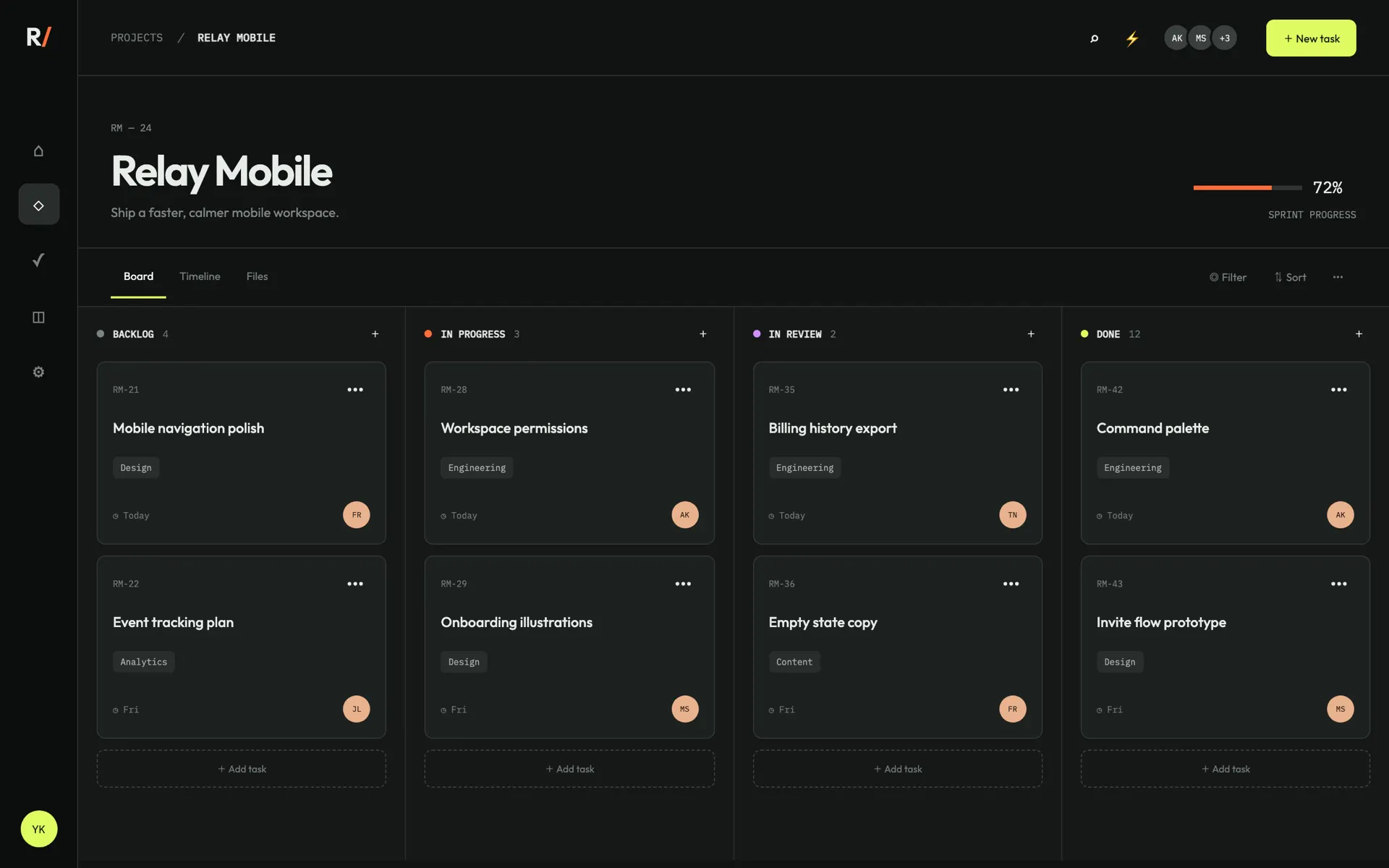Add task to the Backlog column
The width and height of the screenshot is (1389, 868).
(242, 769)
